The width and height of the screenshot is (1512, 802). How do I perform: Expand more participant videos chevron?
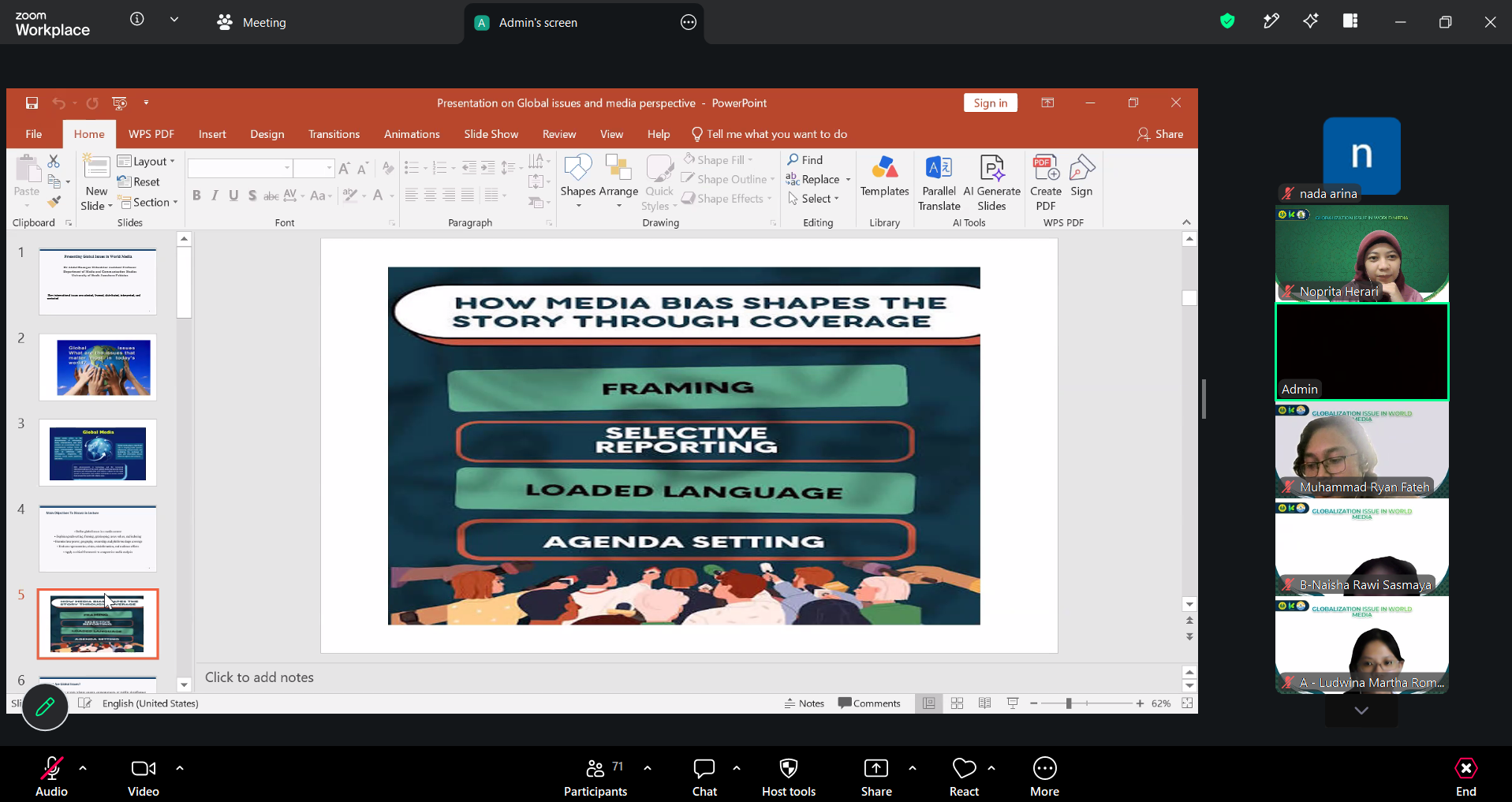pyautogui.click(x=1361, y=711)
